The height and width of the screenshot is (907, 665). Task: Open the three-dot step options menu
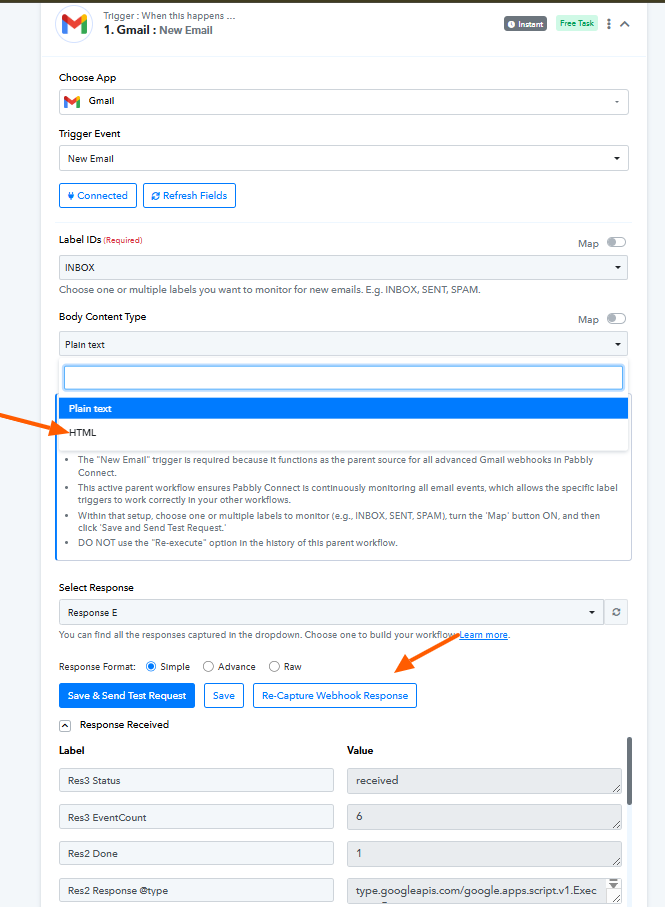click(609, 23)
